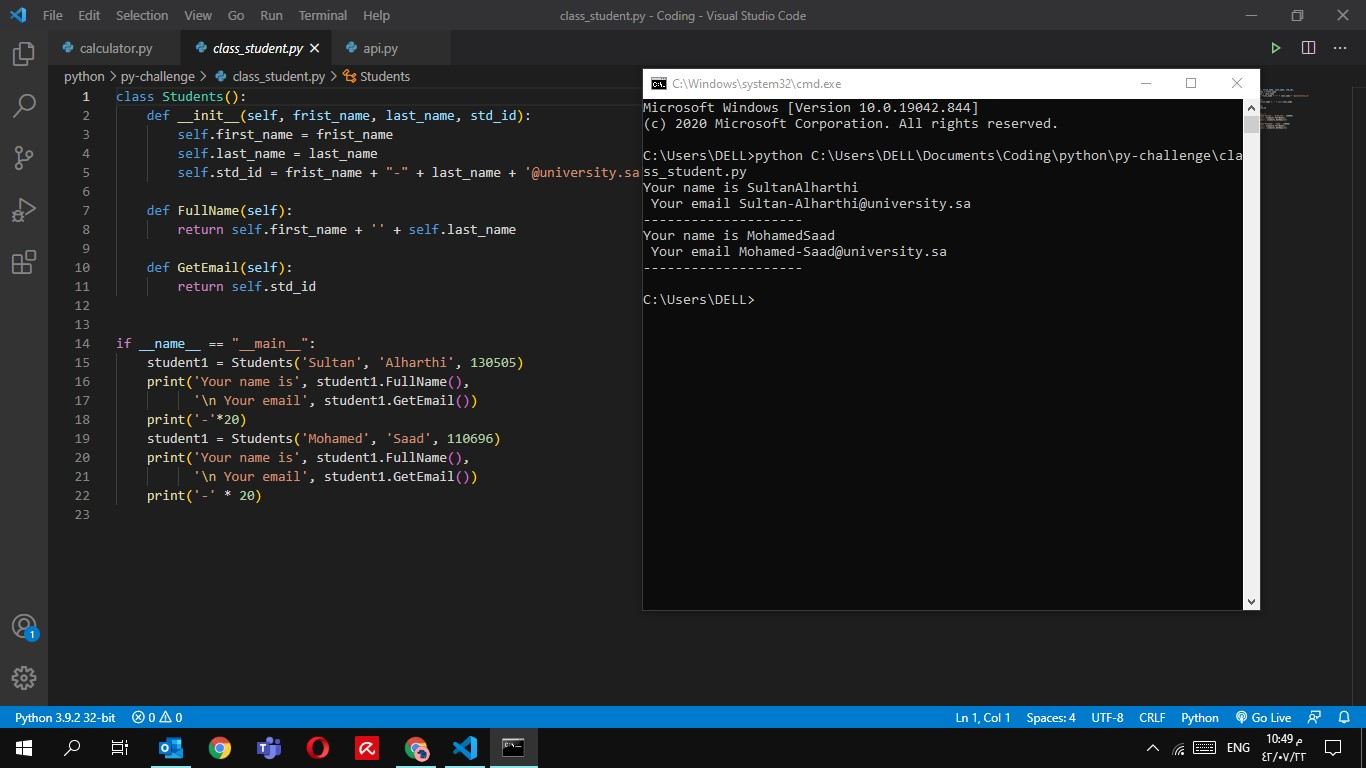Open Run and Debug view
Screen dimensions: 1366x768
24,210
